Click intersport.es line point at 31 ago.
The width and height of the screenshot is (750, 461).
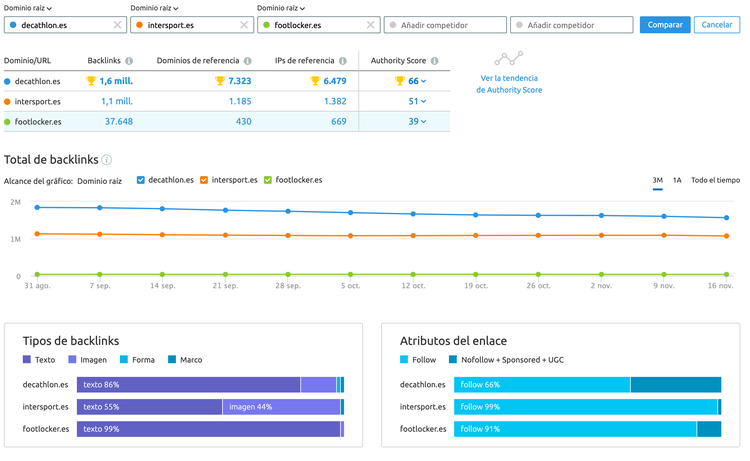(x=37, y=234)
